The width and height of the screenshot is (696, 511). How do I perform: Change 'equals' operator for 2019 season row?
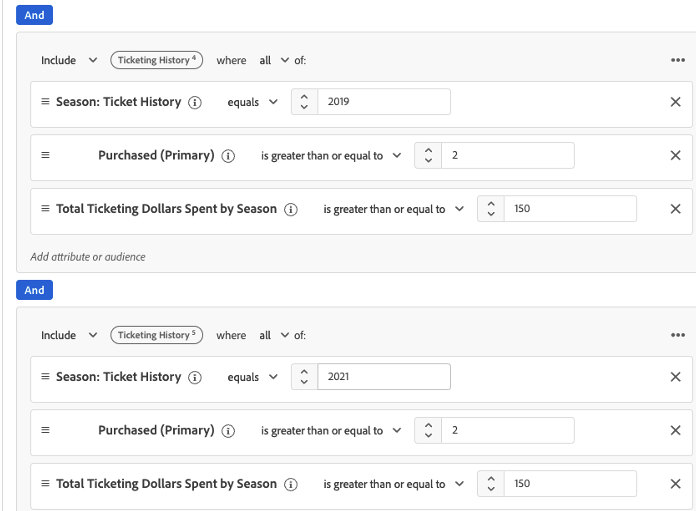tap(252, 102)
